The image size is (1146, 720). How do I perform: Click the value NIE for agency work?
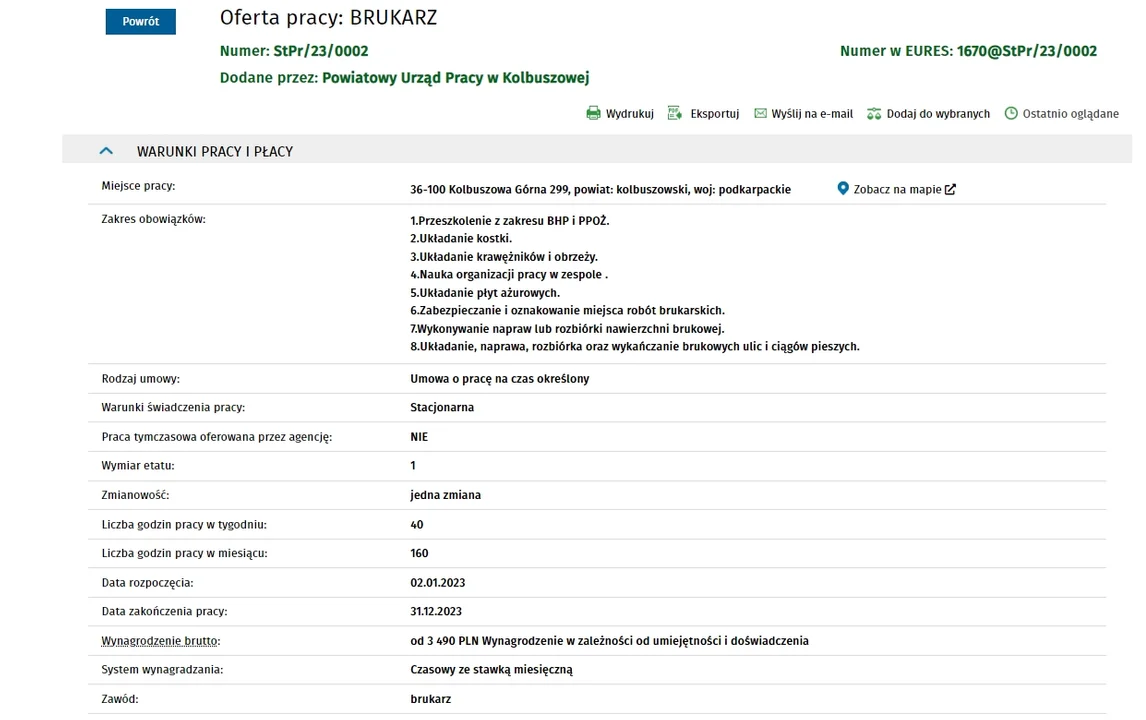pyautogui.click(x=419, y=436)
